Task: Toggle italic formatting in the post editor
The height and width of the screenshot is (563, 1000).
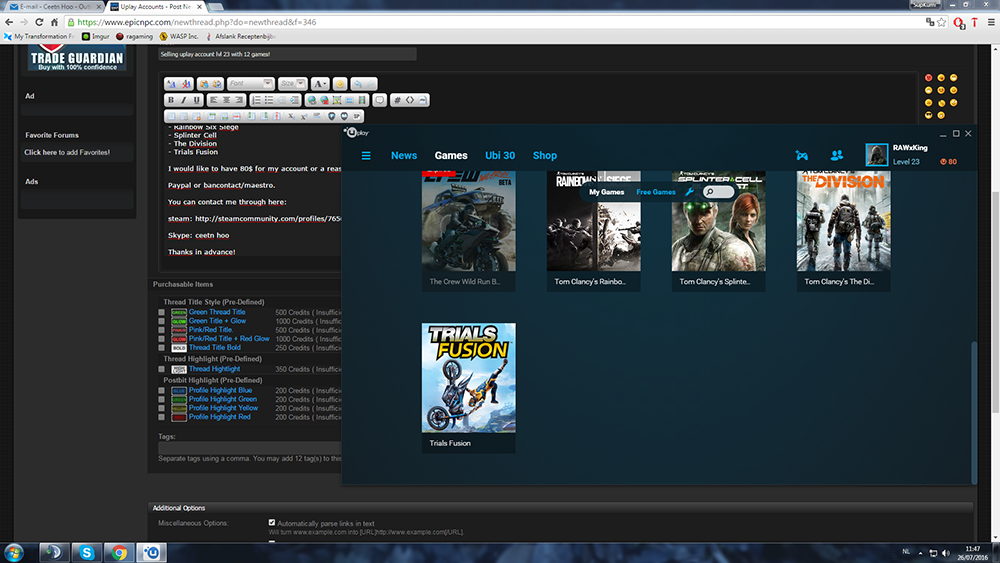Action: [x=184, y=100]
